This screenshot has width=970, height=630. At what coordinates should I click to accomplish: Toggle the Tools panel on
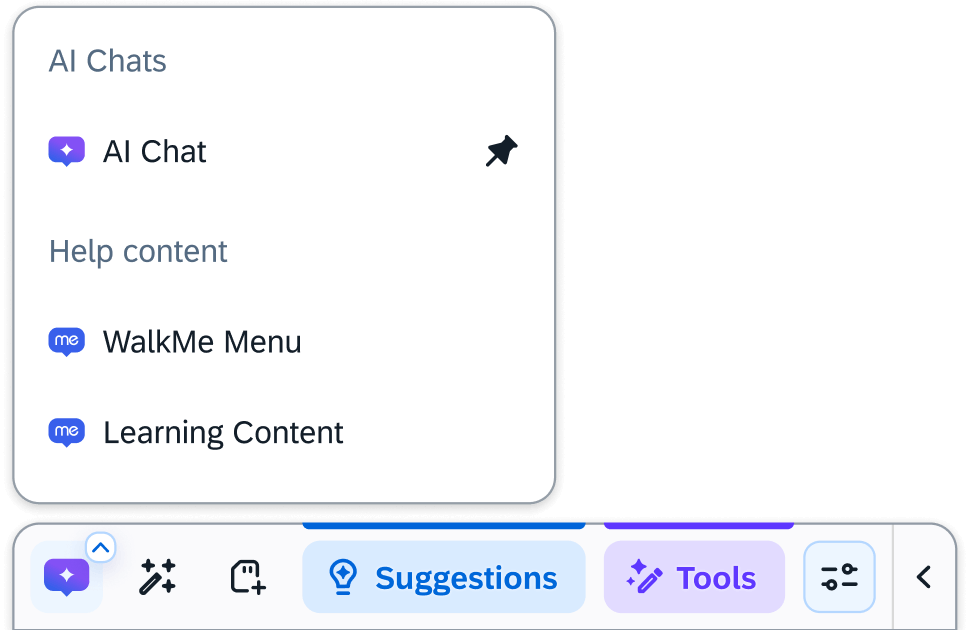coord(694,577)
